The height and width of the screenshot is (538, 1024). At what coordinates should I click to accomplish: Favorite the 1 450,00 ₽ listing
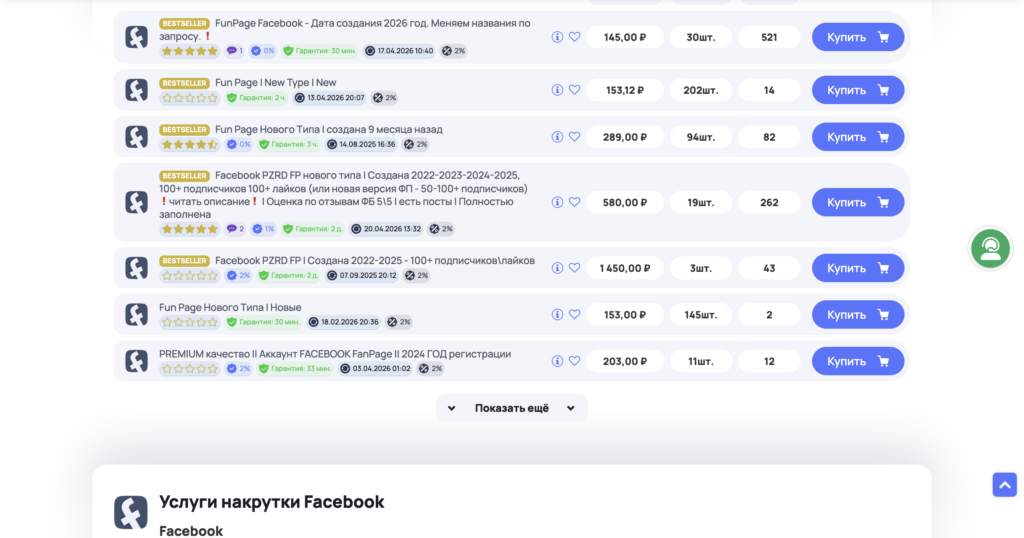[x=575, y=268]
